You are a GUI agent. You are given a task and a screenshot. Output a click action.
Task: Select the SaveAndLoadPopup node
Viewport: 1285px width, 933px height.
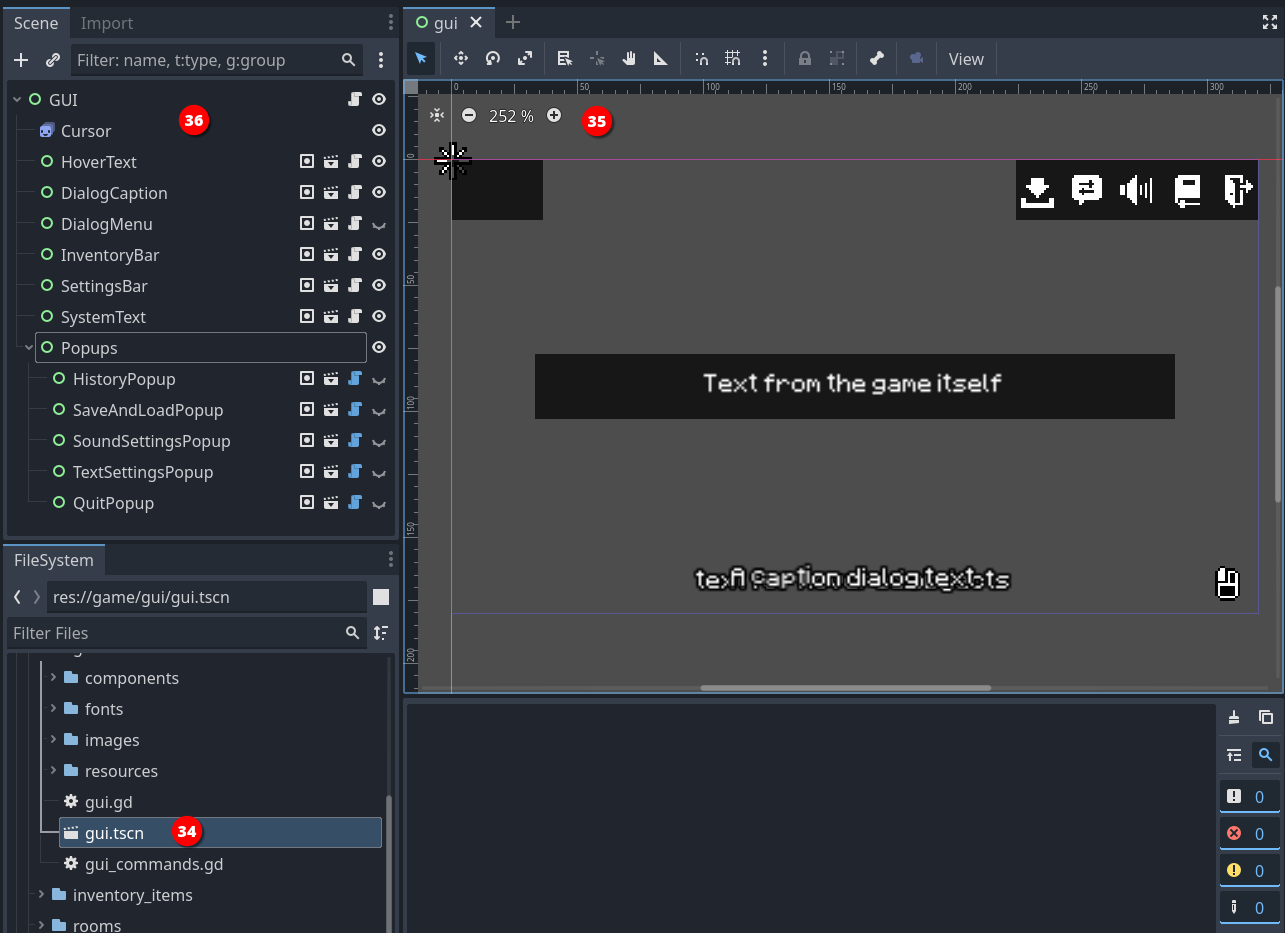click(x=148, y=410)
